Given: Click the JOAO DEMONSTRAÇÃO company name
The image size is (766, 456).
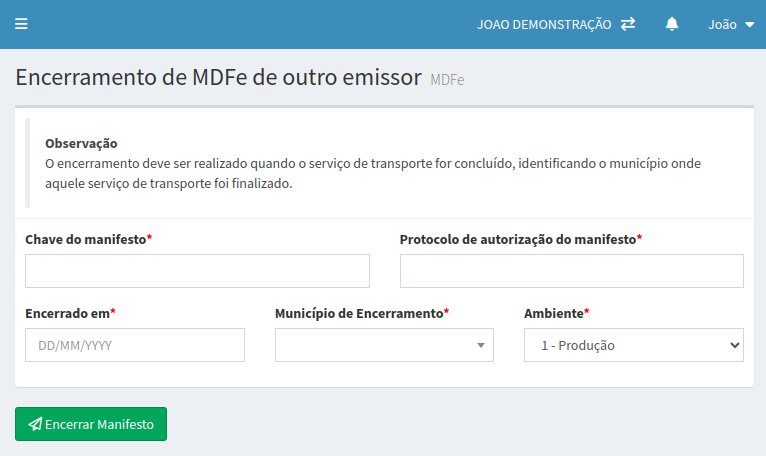Looking at the screenshot, I should 544,24.
